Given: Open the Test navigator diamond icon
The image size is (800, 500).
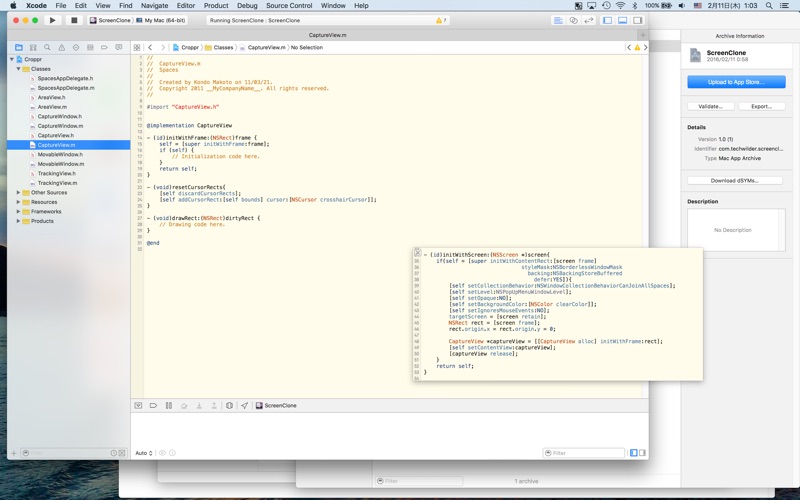Looking at the screenshot, I should (76, 47).
